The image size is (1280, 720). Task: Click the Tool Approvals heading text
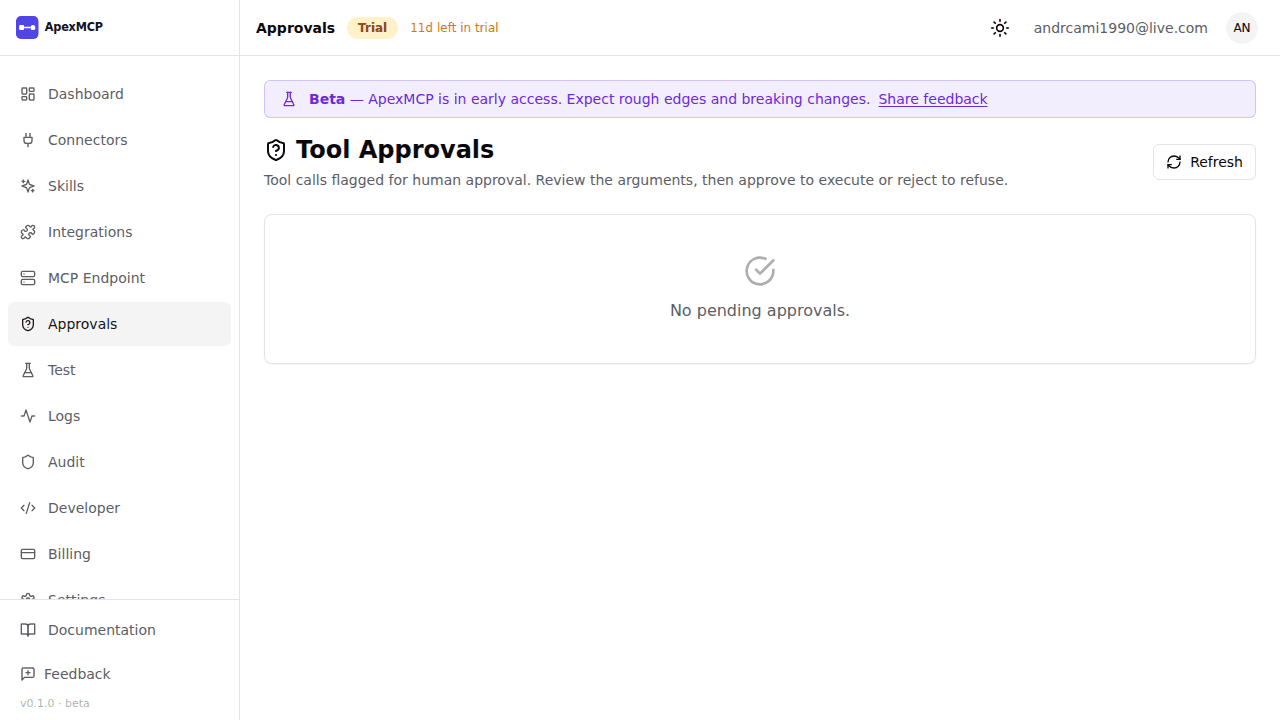click(395, 150)
